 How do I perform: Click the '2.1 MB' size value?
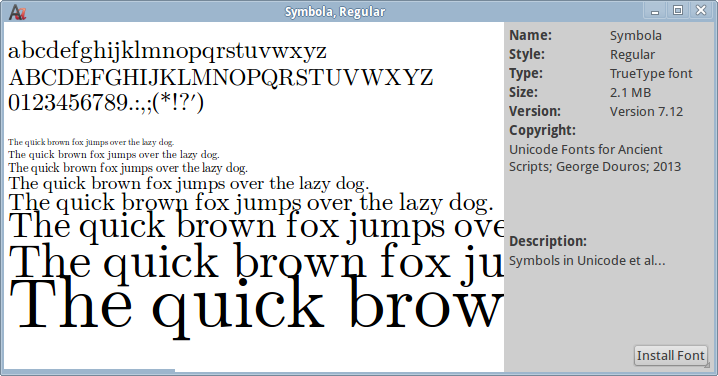point(630,93)
